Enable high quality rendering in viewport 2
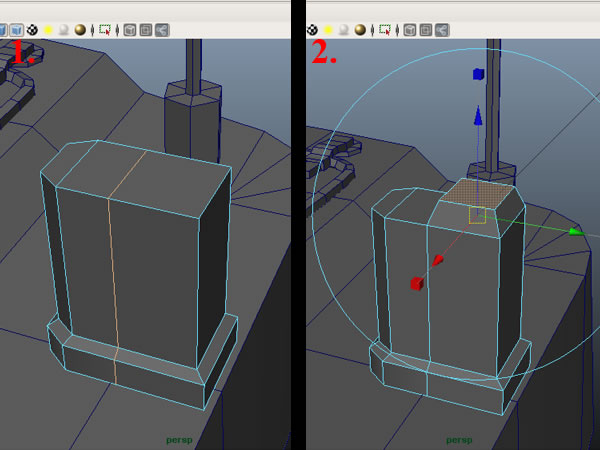 click(360, 30)
